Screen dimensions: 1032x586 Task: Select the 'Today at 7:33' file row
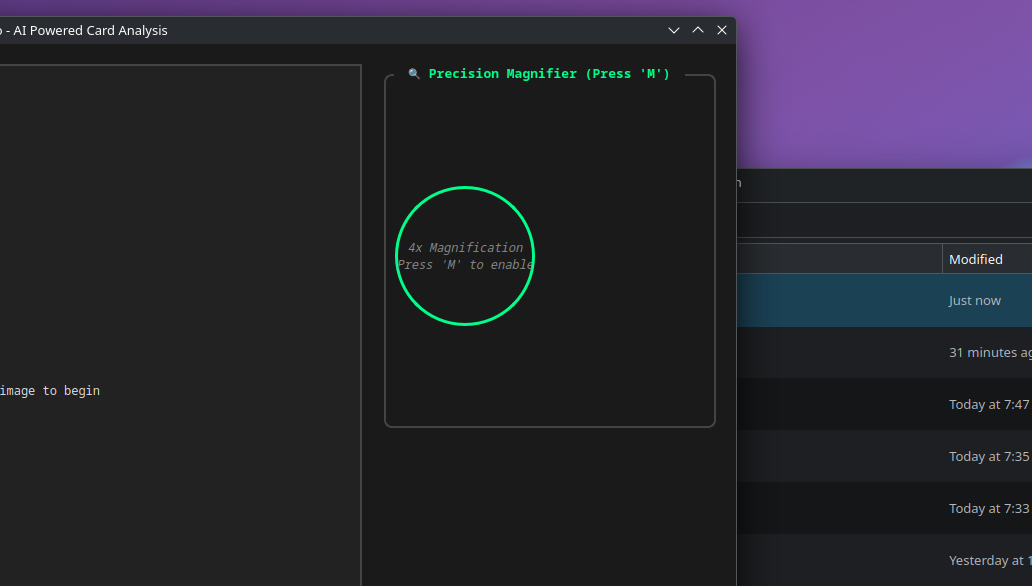884,508
